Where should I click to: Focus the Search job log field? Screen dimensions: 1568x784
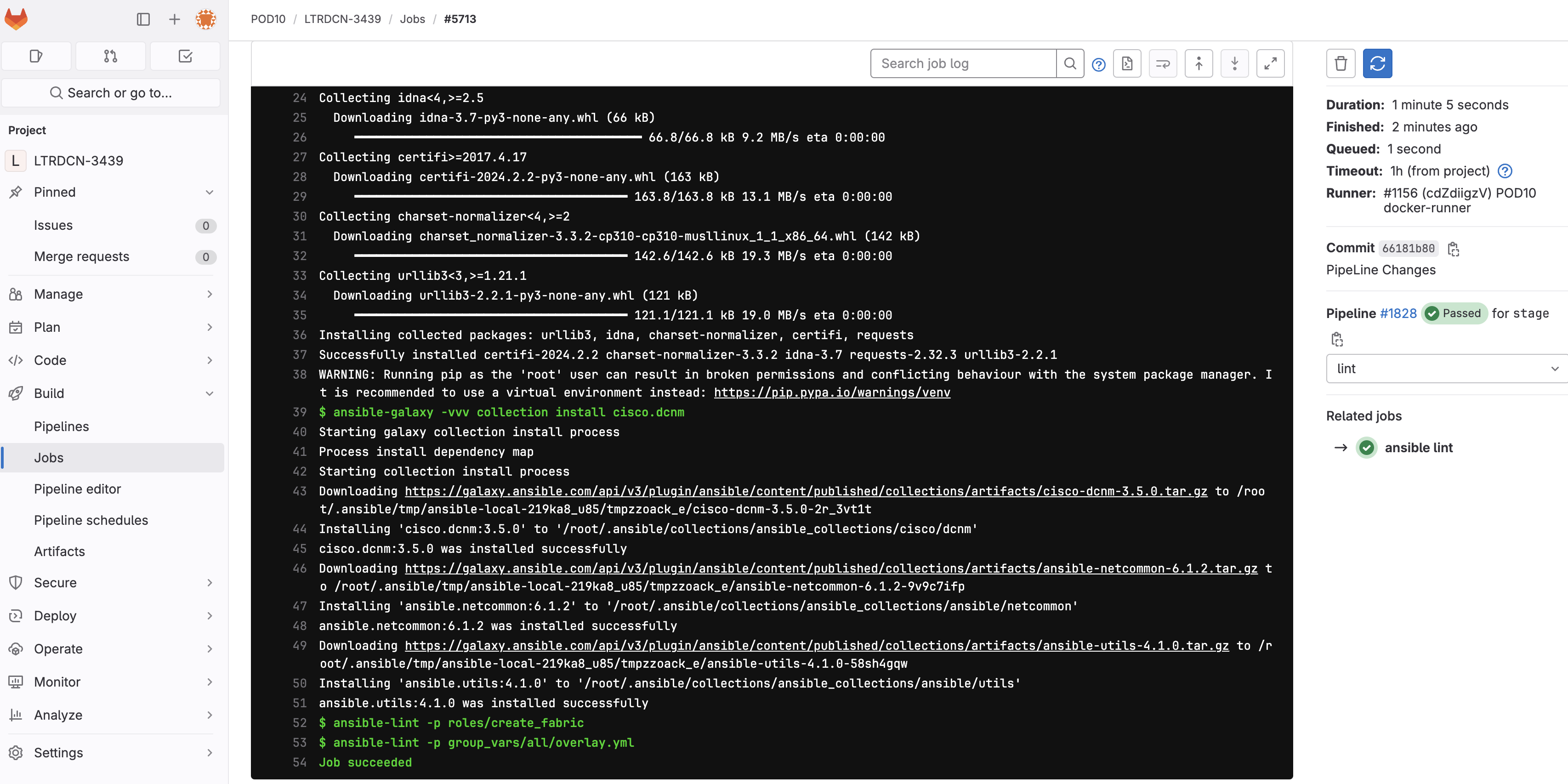[x=964, y=63]
